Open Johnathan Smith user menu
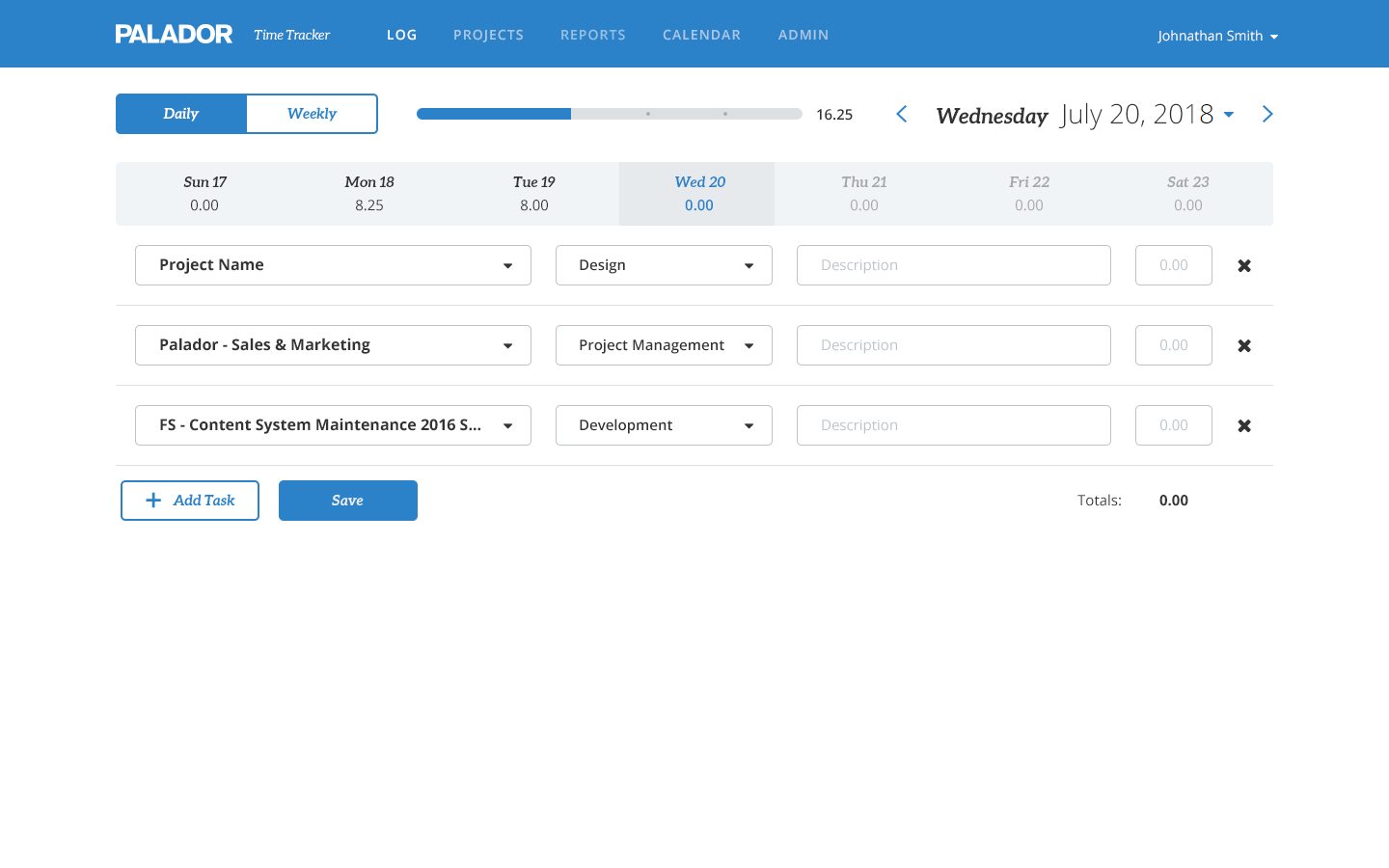 1217,36
